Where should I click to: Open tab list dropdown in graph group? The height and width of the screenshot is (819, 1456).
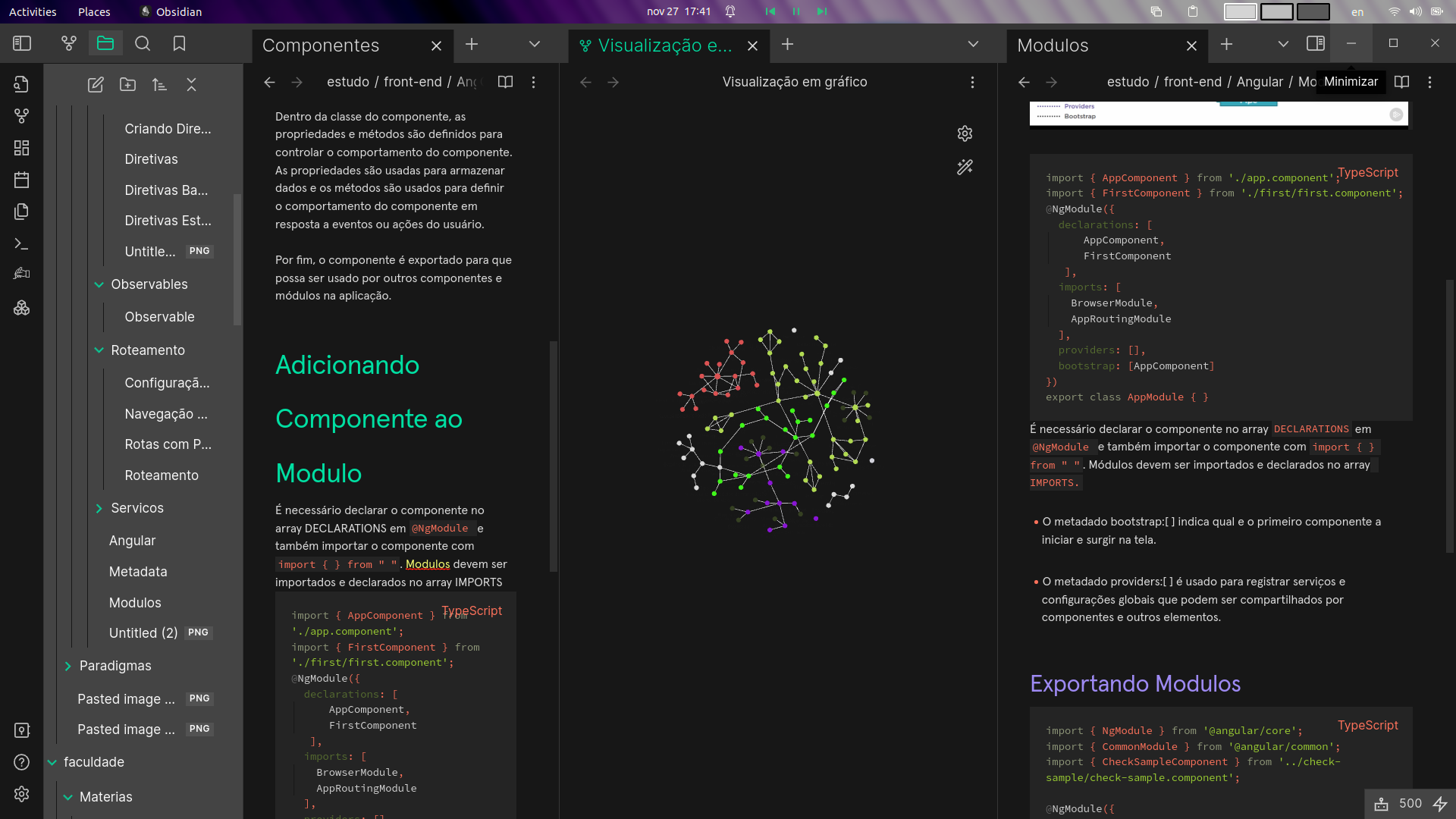tap(974, 44)
